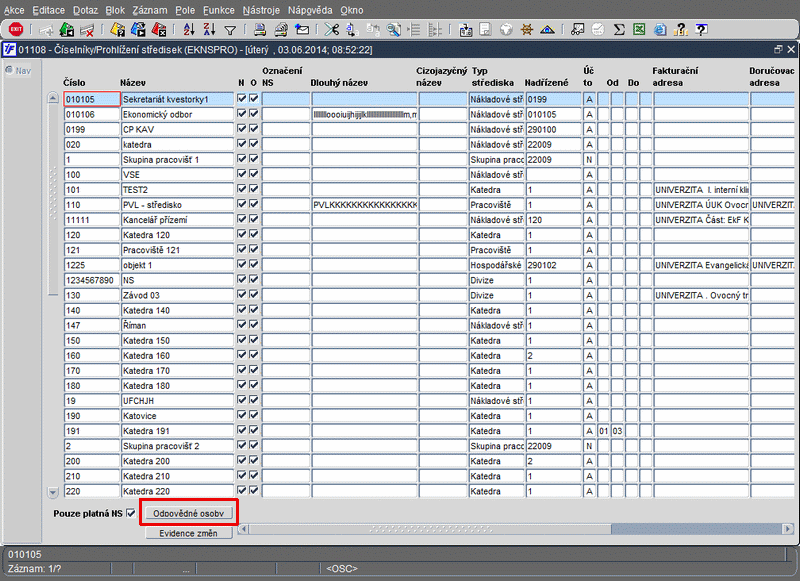Click the record list scroll-up arrow
The width and height of the screenshot is (800, 581).
(x=53, y=97)
